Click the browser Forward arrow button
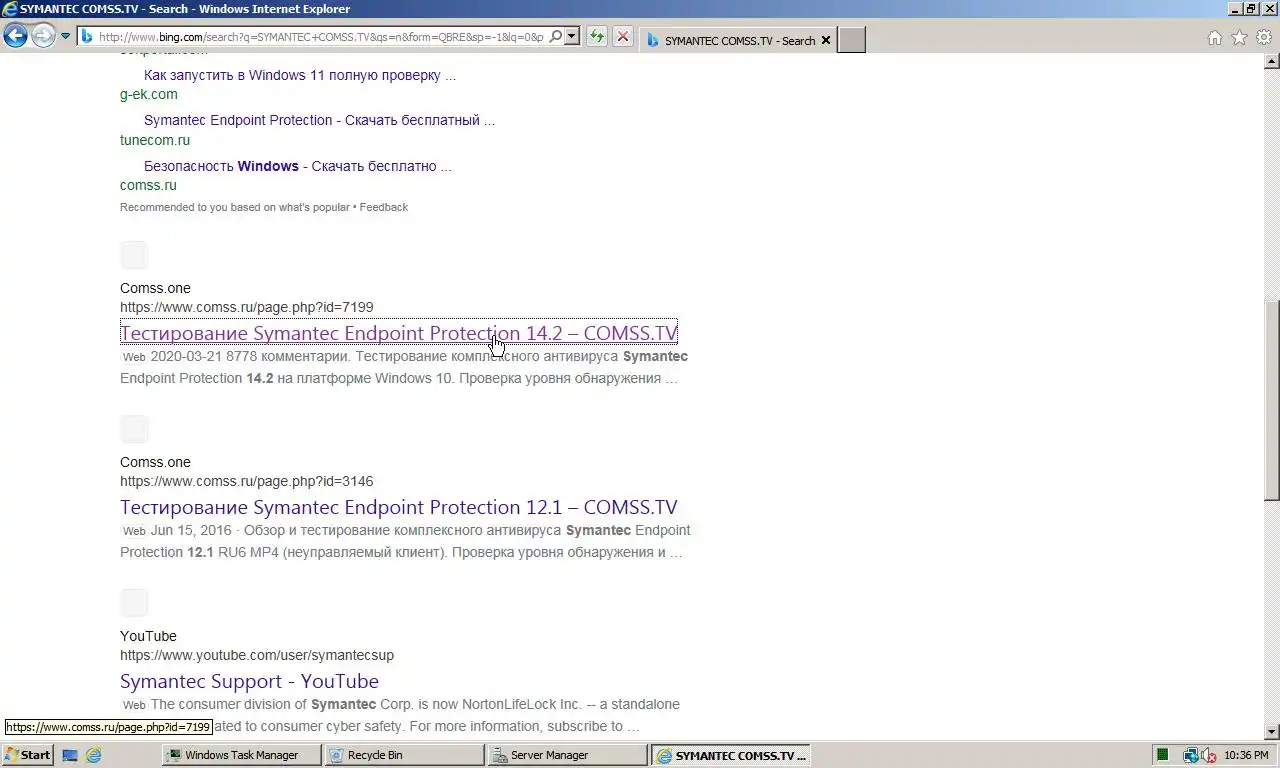The image size is (1280, 768). 43,37
